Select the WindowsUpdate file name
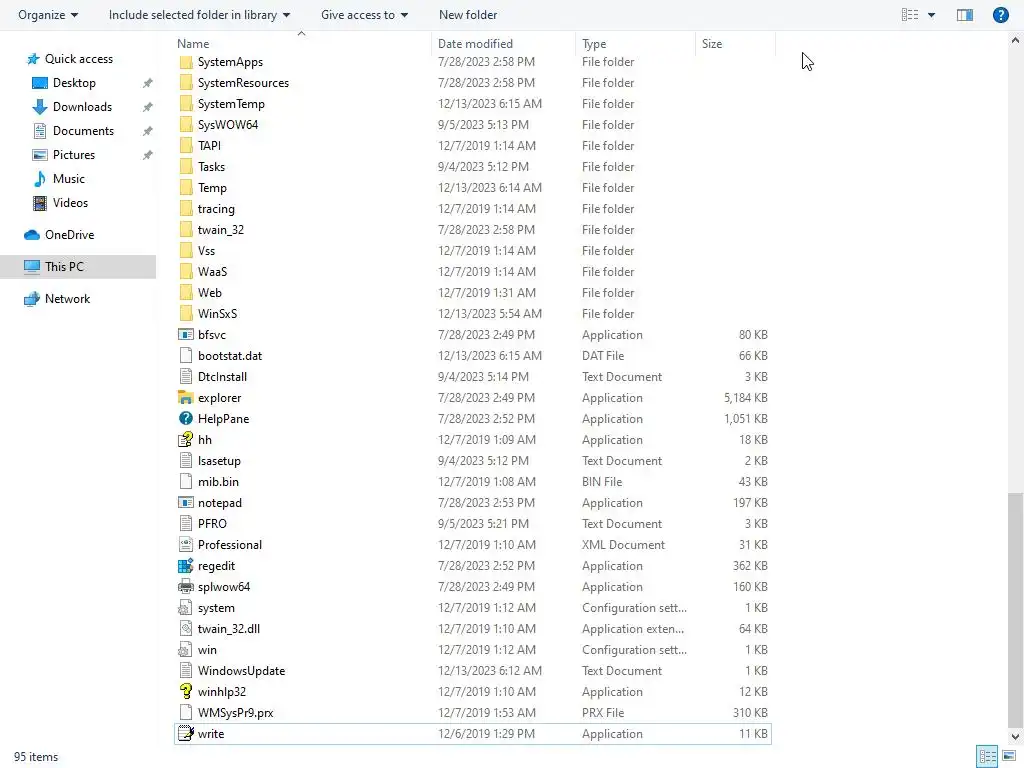The width and height of the screenshot is (1024, 768). click(241, 671)
